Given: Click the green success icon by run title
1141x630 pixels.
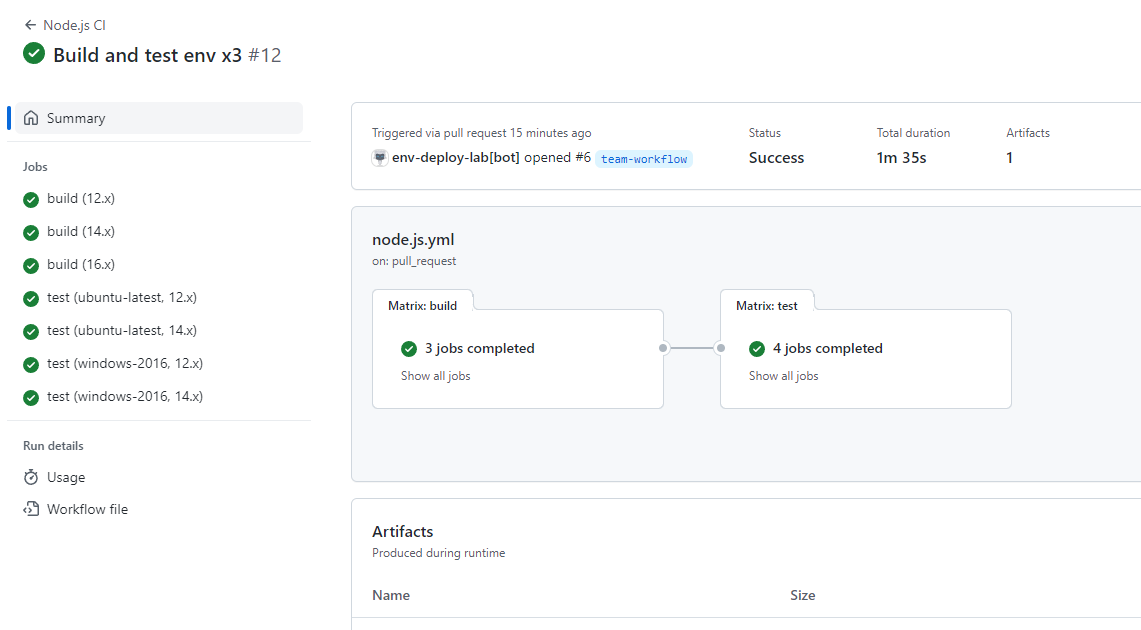Looking at the screenshot, I should (x=34, y=54).
